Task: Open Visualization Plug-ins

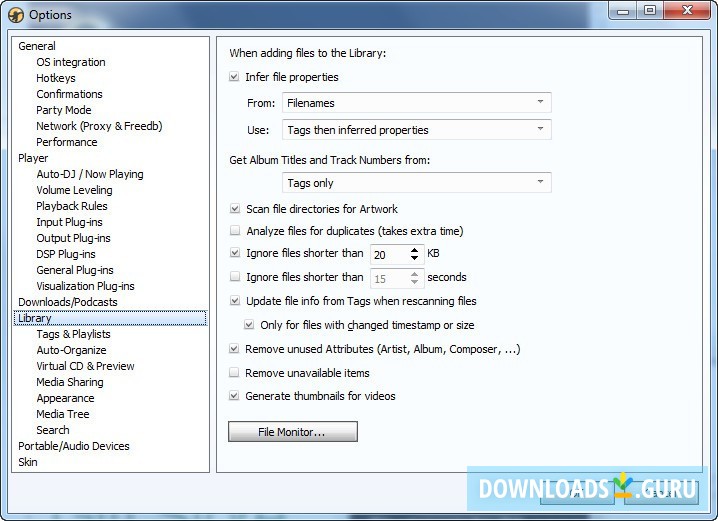Action: click(x=86, y=287)
